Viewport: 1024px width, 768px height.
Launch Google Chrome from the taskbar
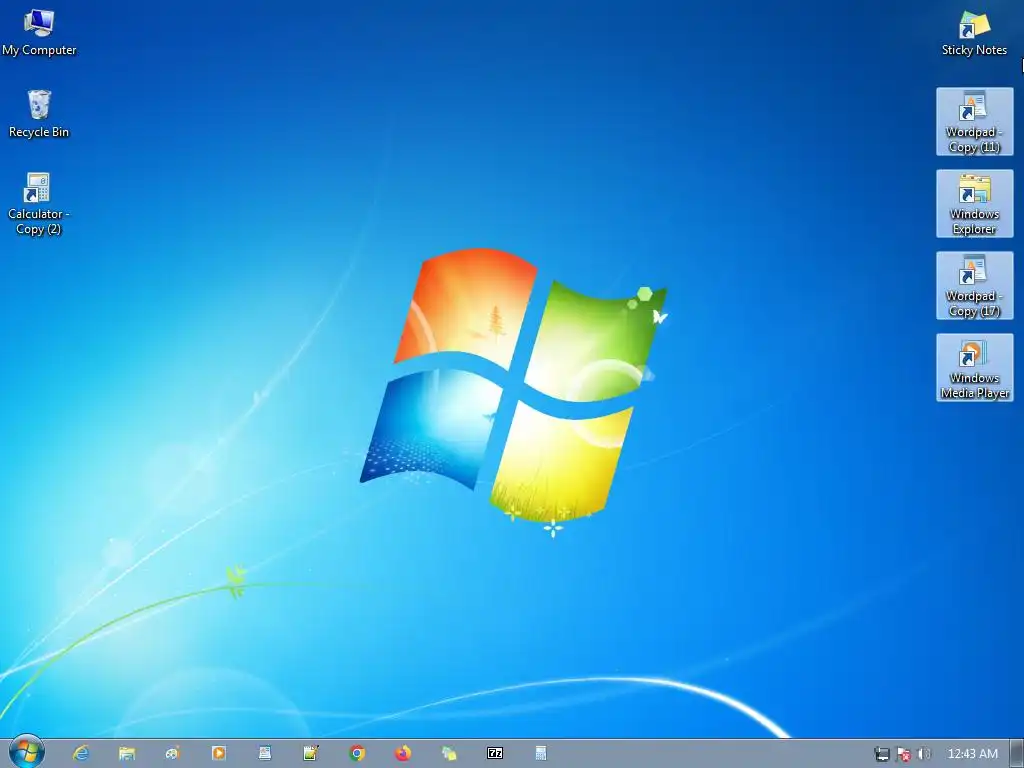coord(357,753)
